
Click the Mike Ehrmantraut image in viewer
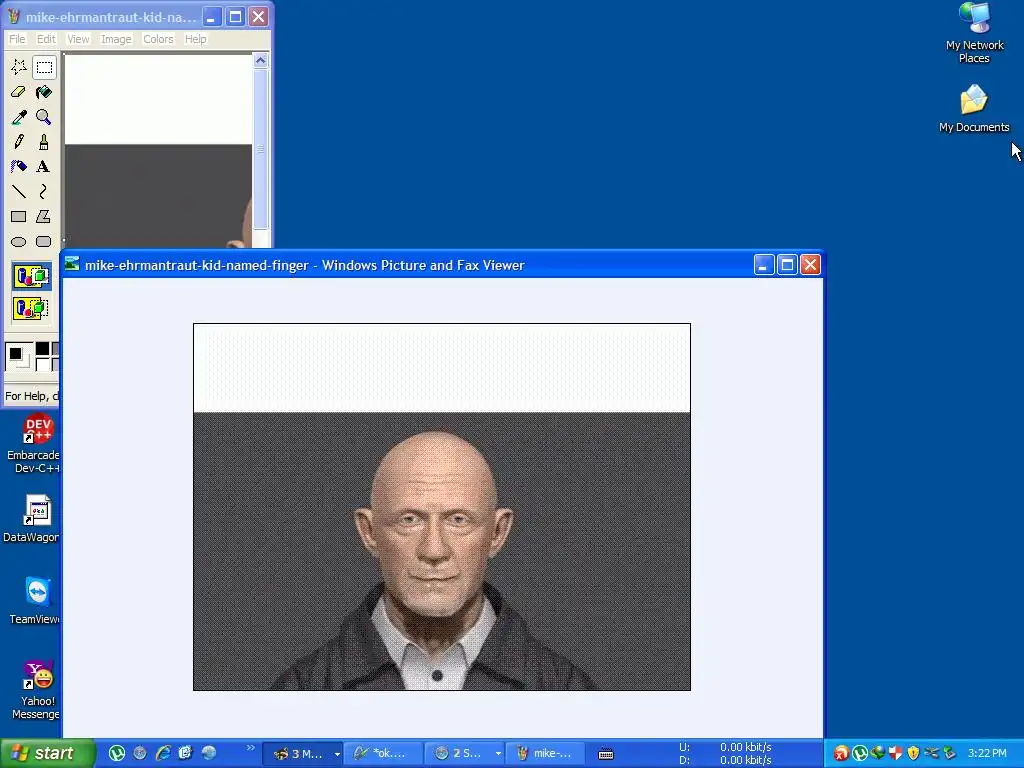(x=442, y=507)
